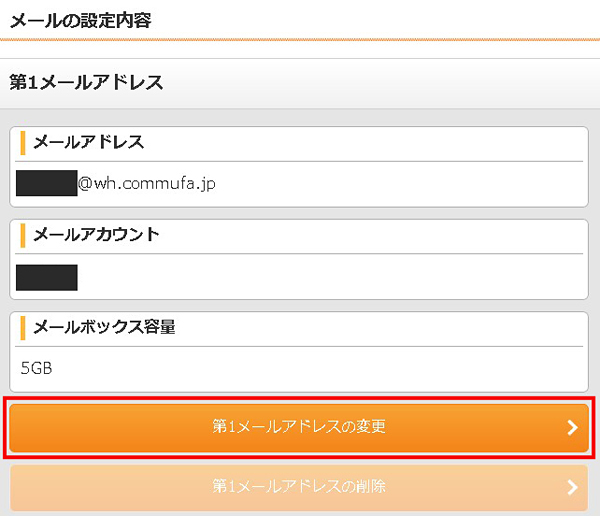Click the 第1メールアドレスの削除 button
This screenshot has height=516, width=600.
(x=299, y=487)
